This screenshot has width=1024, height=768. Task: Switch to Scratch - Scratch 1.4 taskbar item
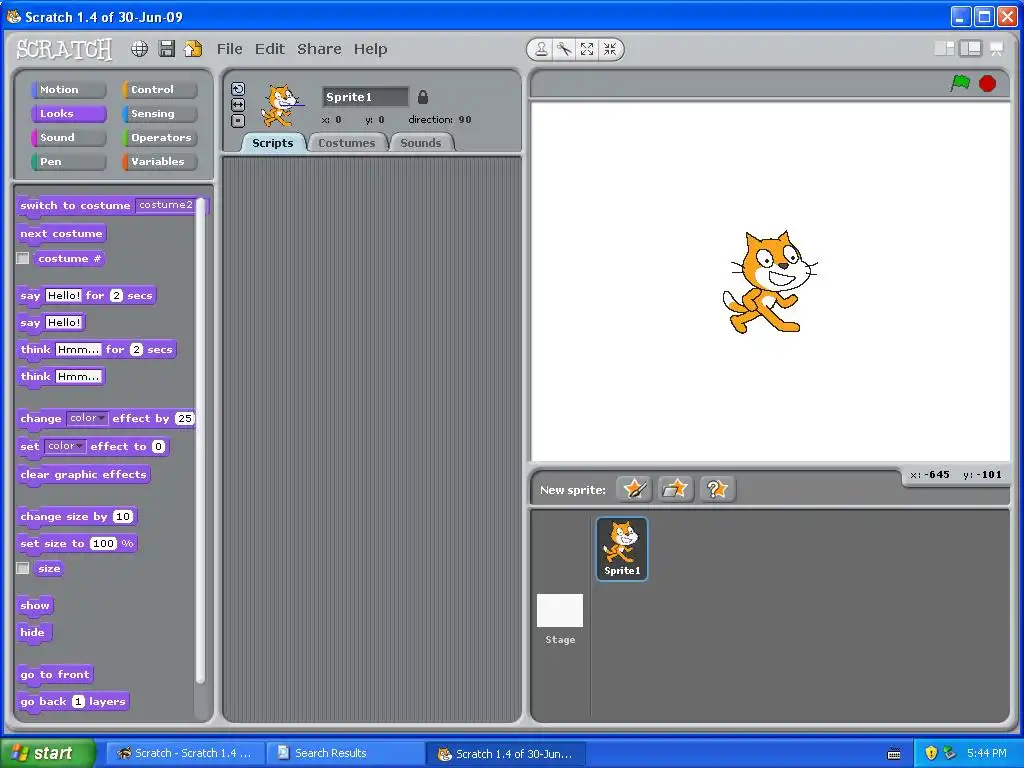tap(185, 753)
